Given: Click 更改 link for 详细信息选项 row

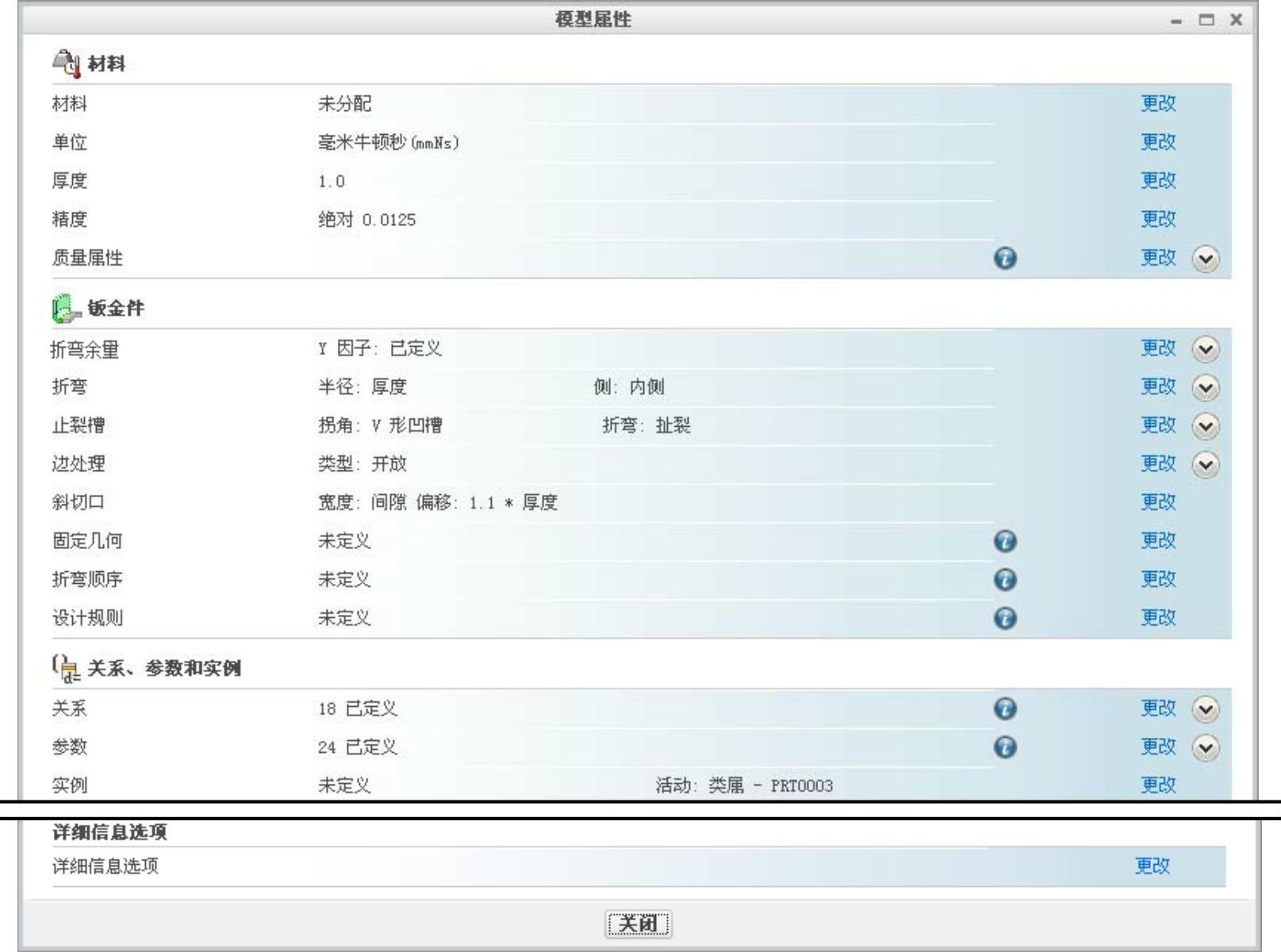Looking at the screenshot, I should [1153, 866].
